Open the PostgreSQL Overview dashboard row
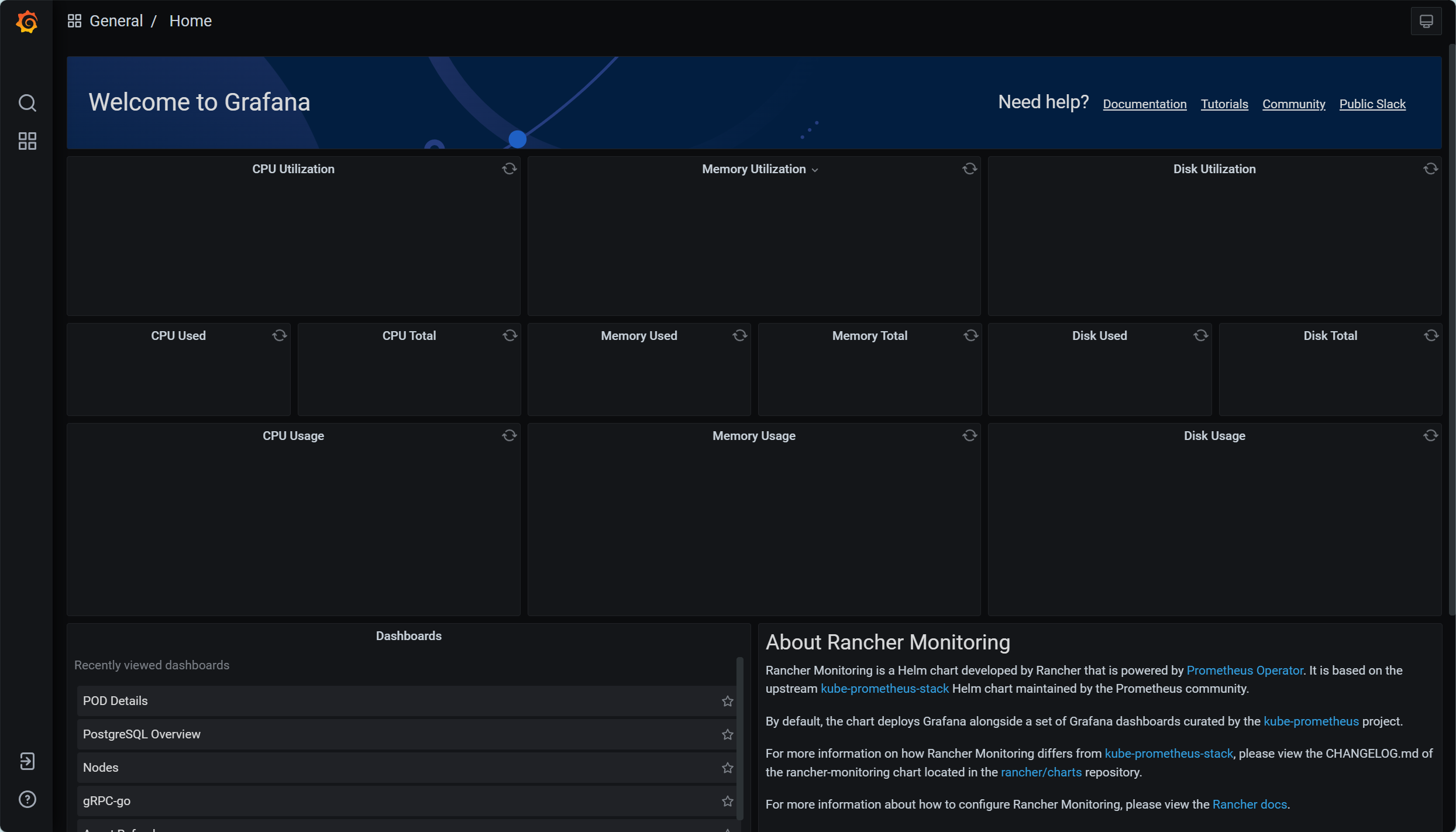 point(406,734)
